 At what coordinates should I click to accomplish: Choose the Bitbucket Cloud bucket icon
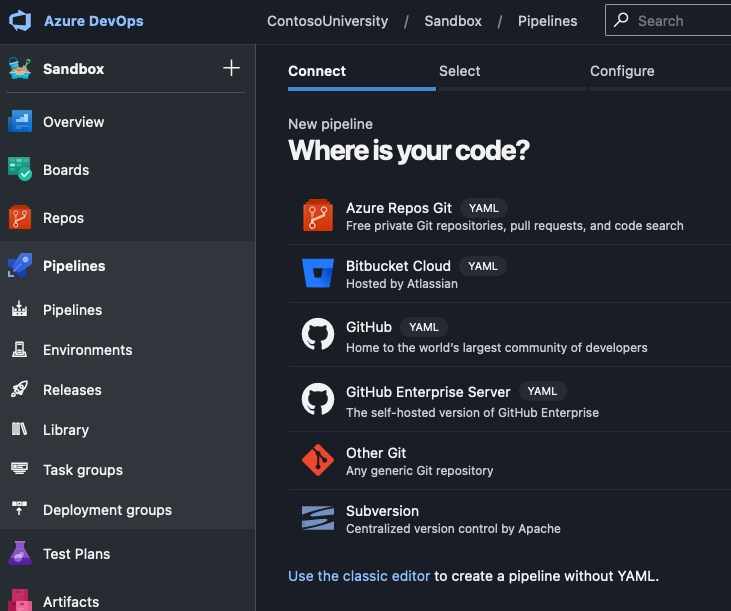[318, 274]
